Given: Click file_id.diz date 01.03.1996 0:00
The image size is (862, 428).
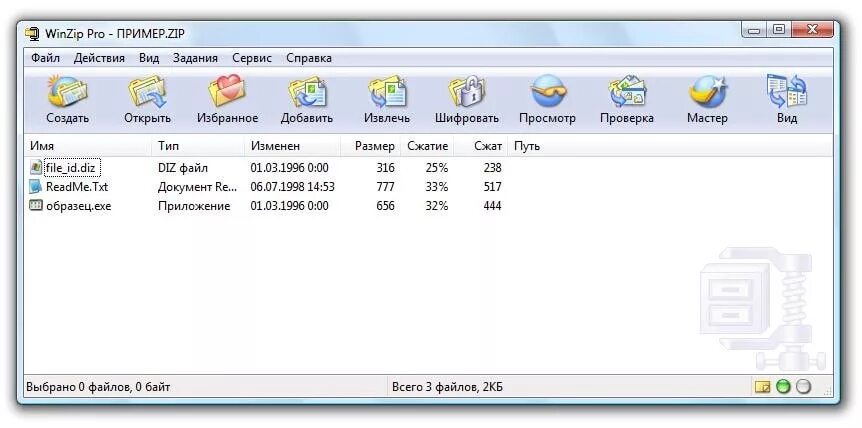Looking at the screenshot, I should [x=289, y=168].
